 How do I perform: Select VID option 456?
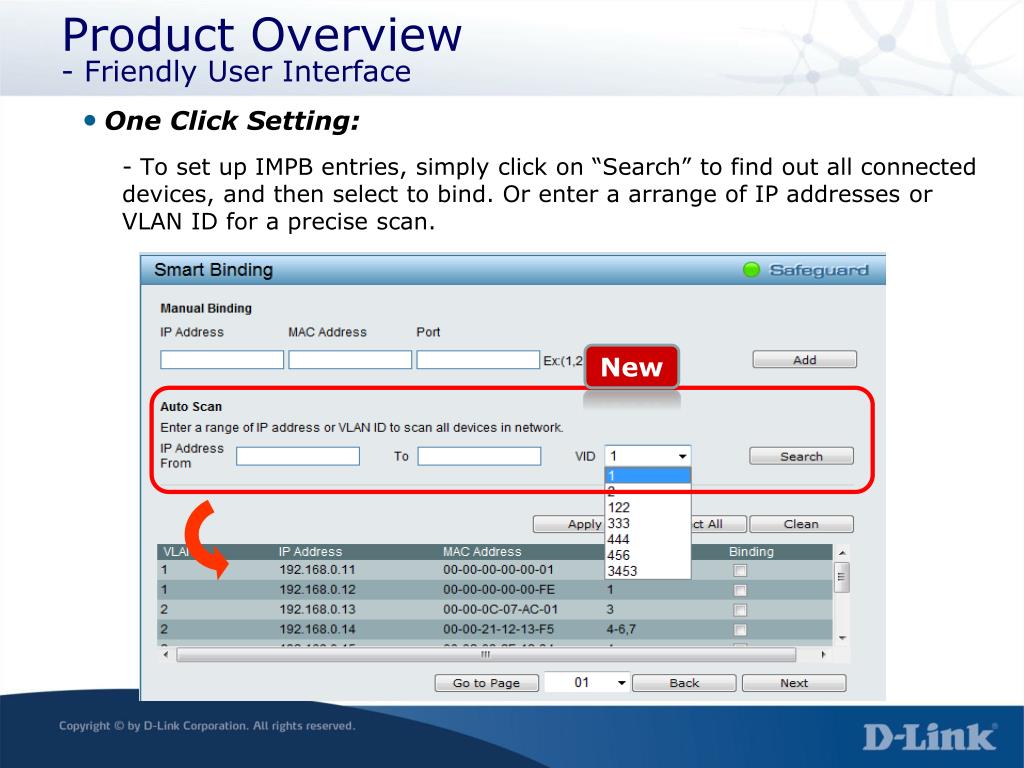648,555
